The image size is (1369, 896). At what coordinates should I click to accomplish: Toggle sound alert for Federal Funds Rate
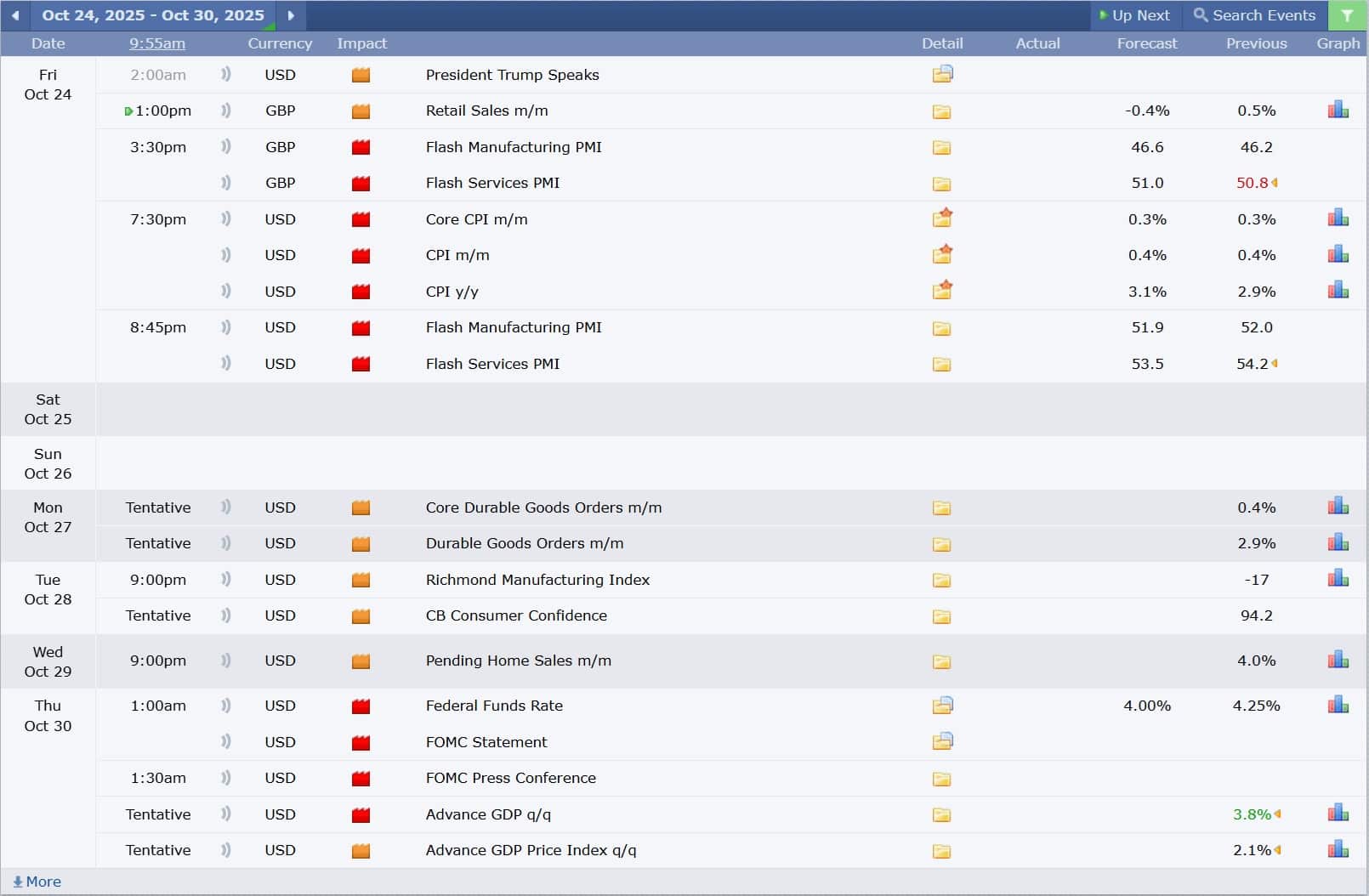(x=226, y=706)
